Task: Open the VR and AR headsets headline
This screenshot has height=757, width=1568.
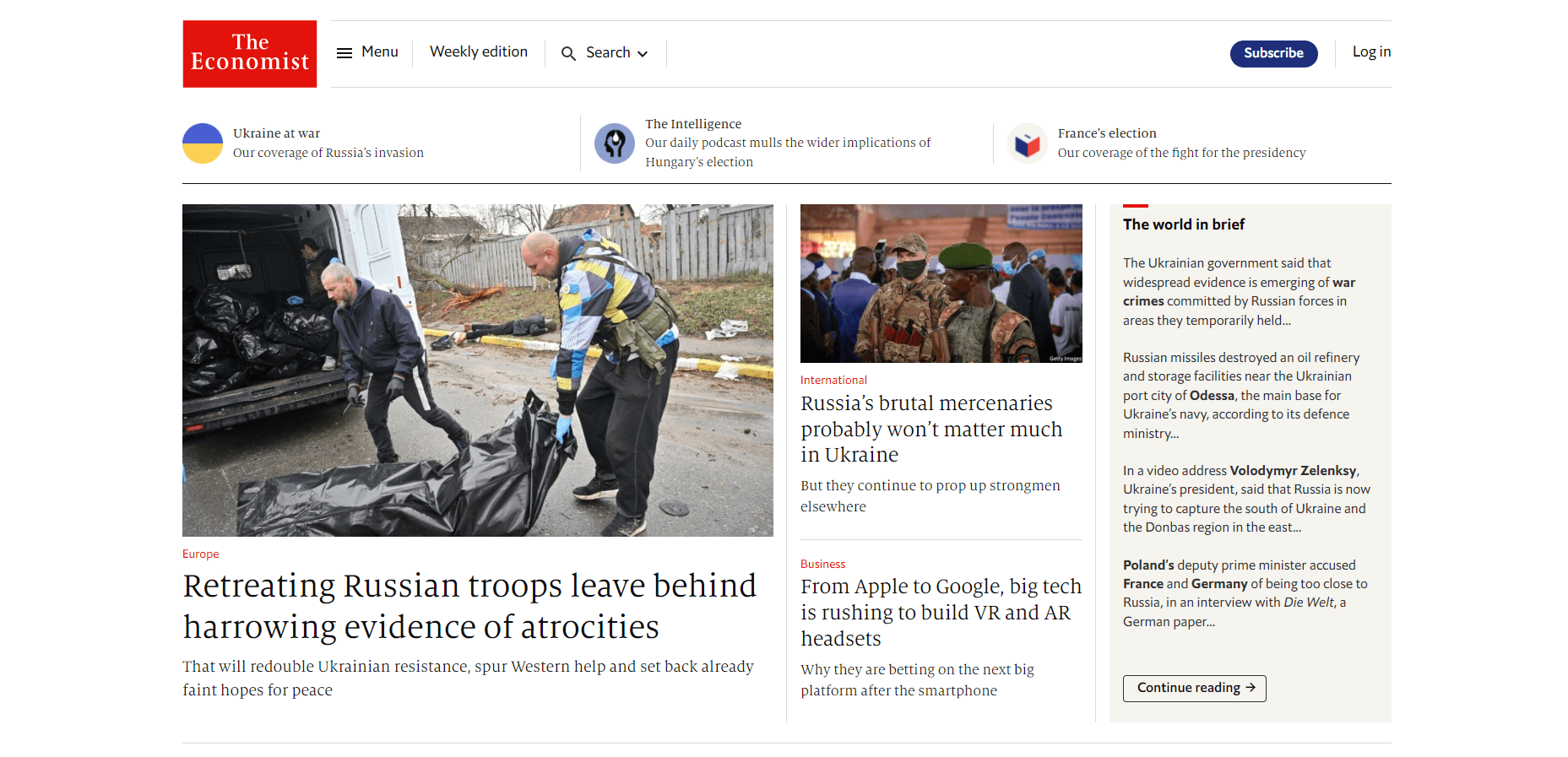Action: pos(941,613)
